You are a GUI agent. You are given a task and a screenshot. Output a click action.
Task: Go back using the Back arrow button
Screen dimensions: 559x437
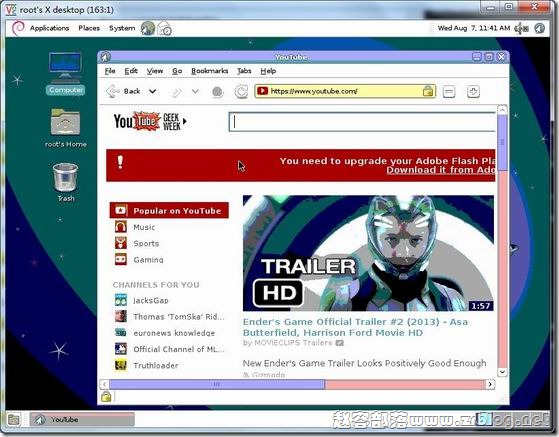coord(123,91)
